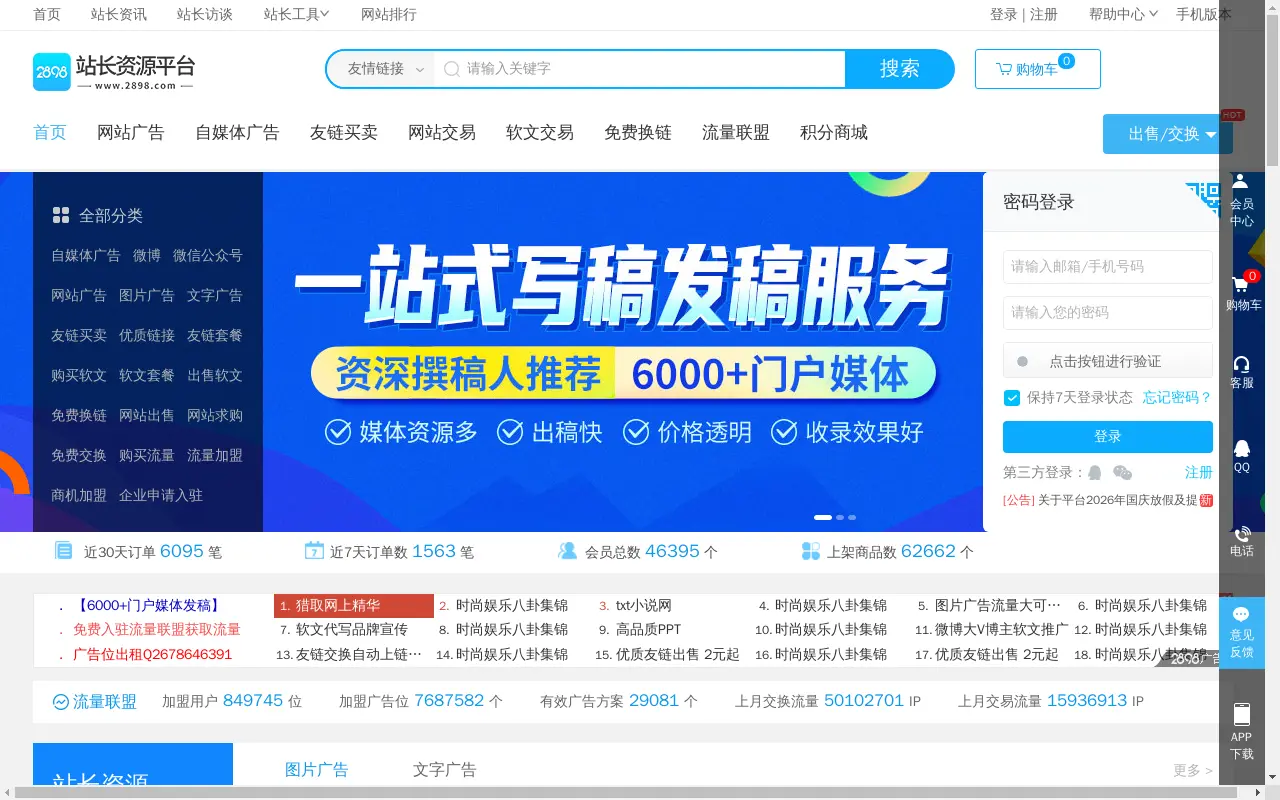Viewport: 1280px width, 800px height.
Task: Open 高品质PPT ad link
Action: (648, 630)
